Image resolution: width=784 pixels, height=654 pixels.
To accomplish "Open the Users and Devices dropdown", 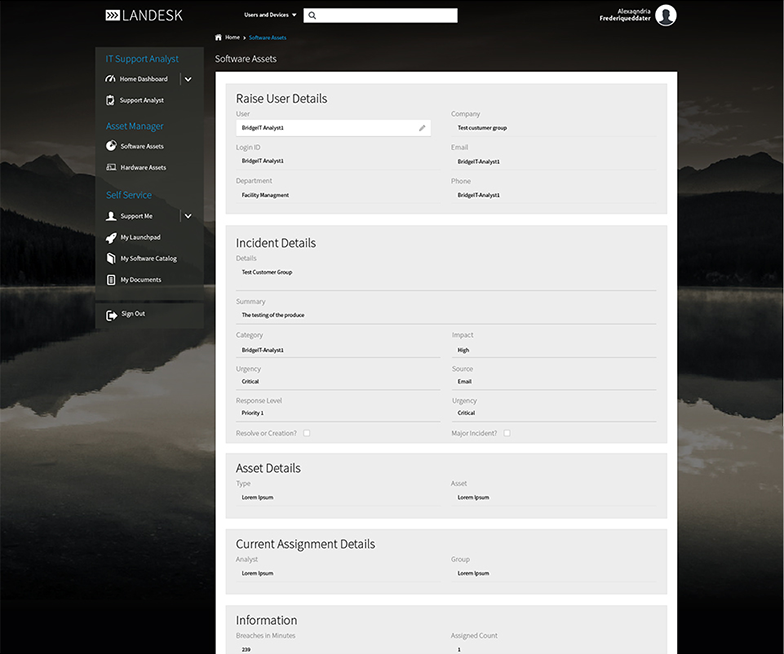I will click(x=270, y=15).
